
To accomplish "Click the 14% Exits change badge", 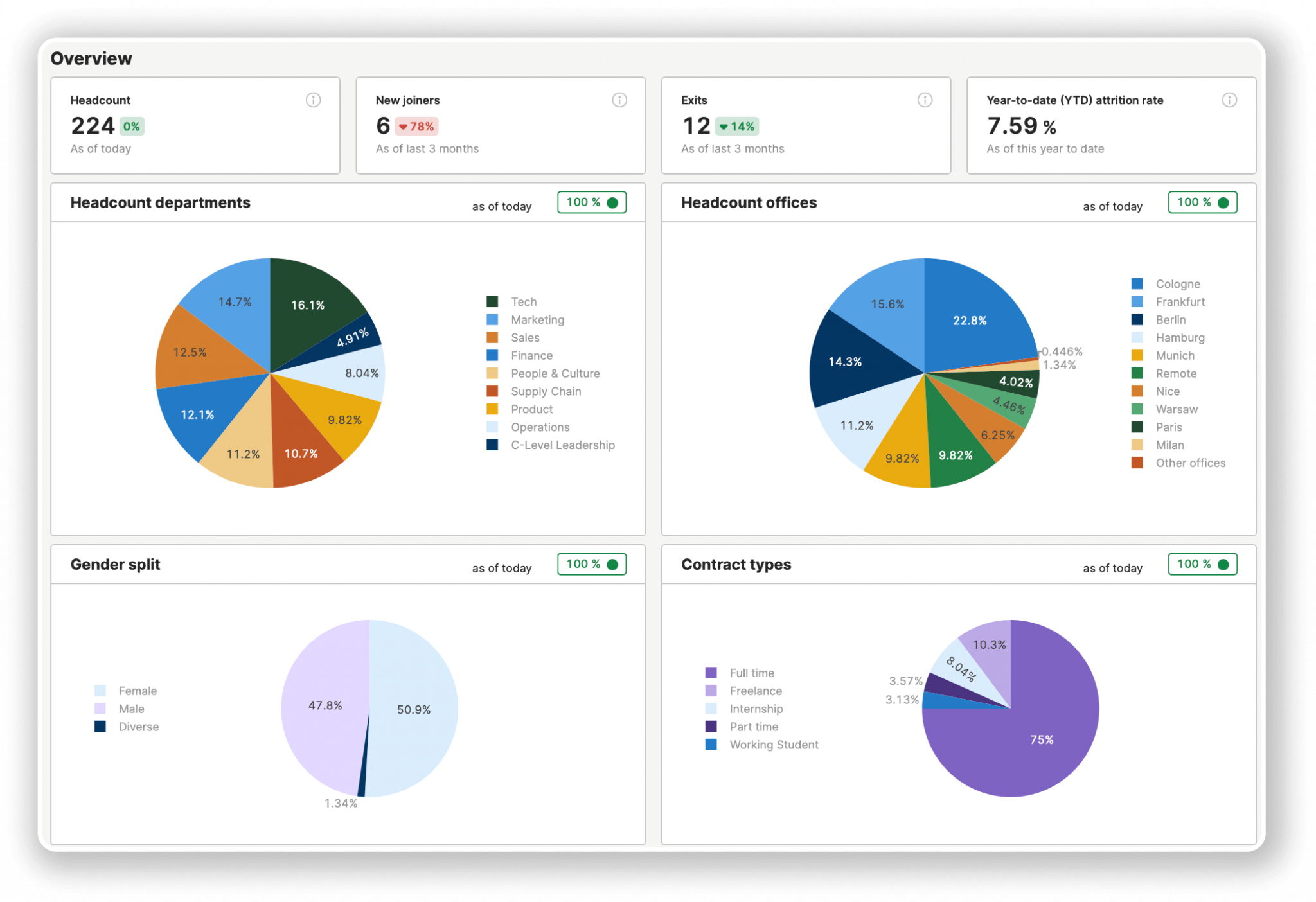I will [x=737, y=127].
